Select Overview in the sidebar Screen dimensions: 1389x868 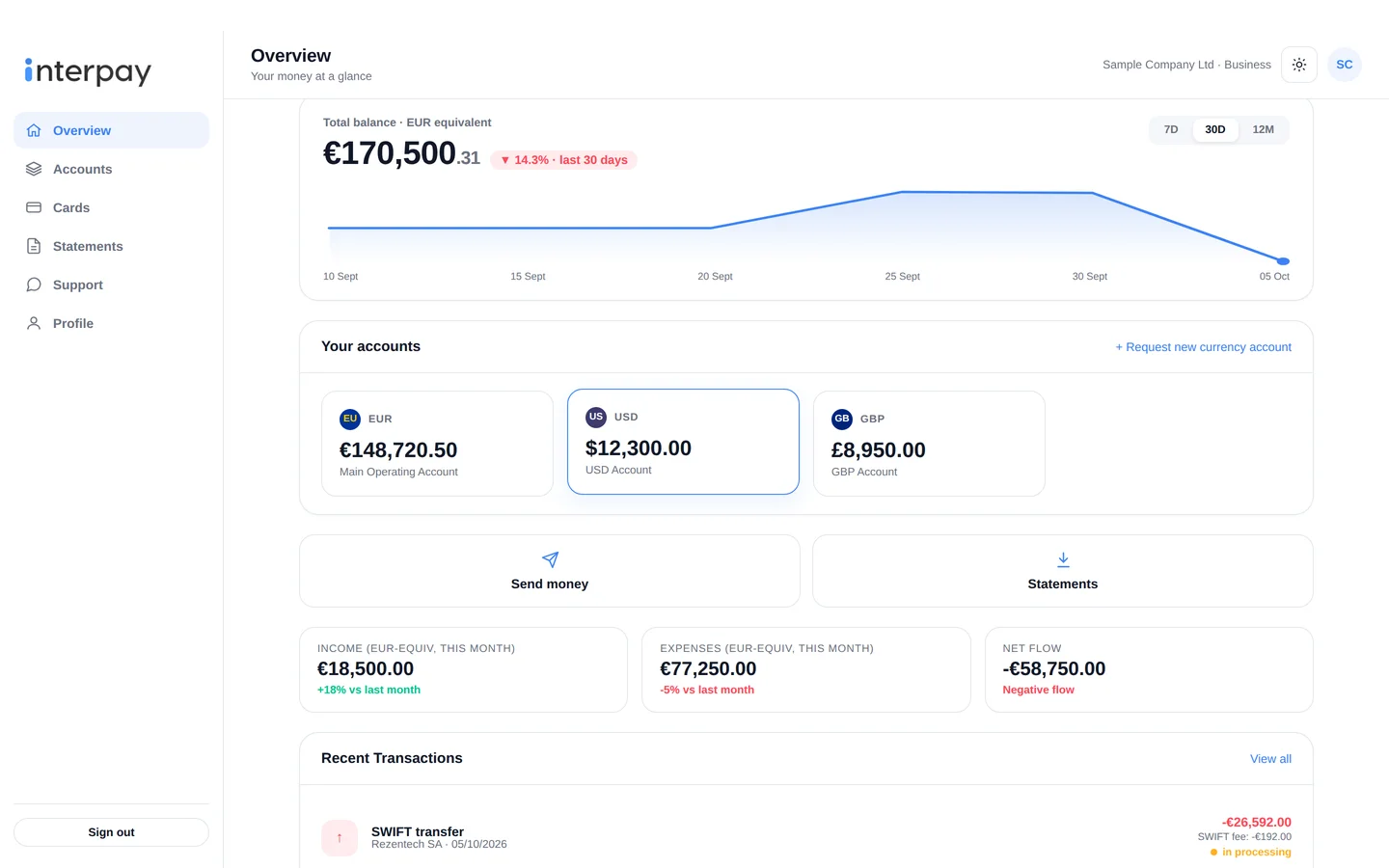tap(111, 130)
